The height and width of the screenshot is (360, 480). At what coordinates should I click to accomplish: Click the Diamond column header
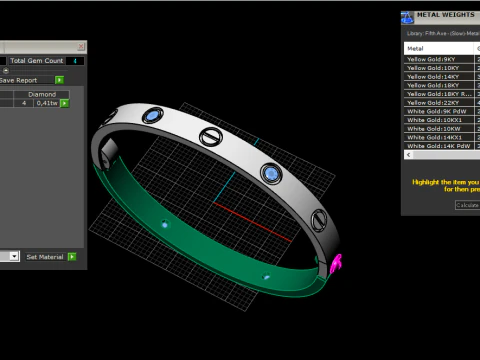42,94
